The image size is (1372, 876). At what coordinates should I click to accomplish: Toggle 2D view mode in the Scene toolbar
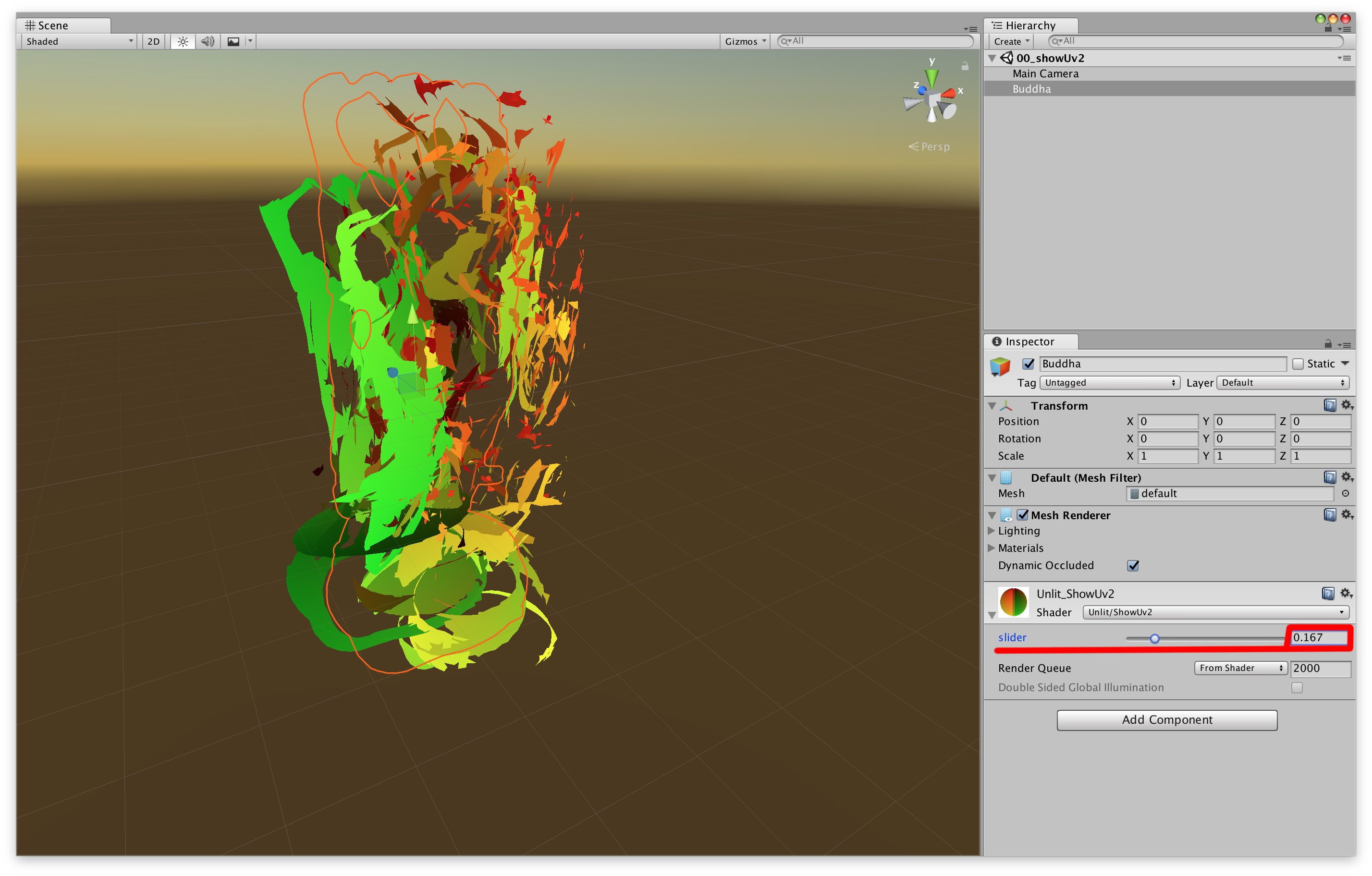click(x=153, y=41)
